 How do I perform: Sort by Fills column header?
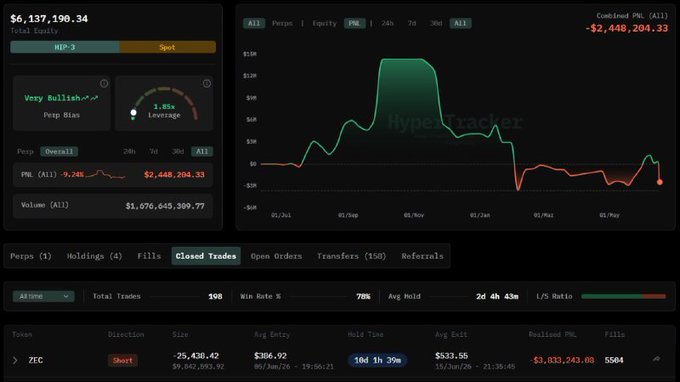click(x=615, y=334)
